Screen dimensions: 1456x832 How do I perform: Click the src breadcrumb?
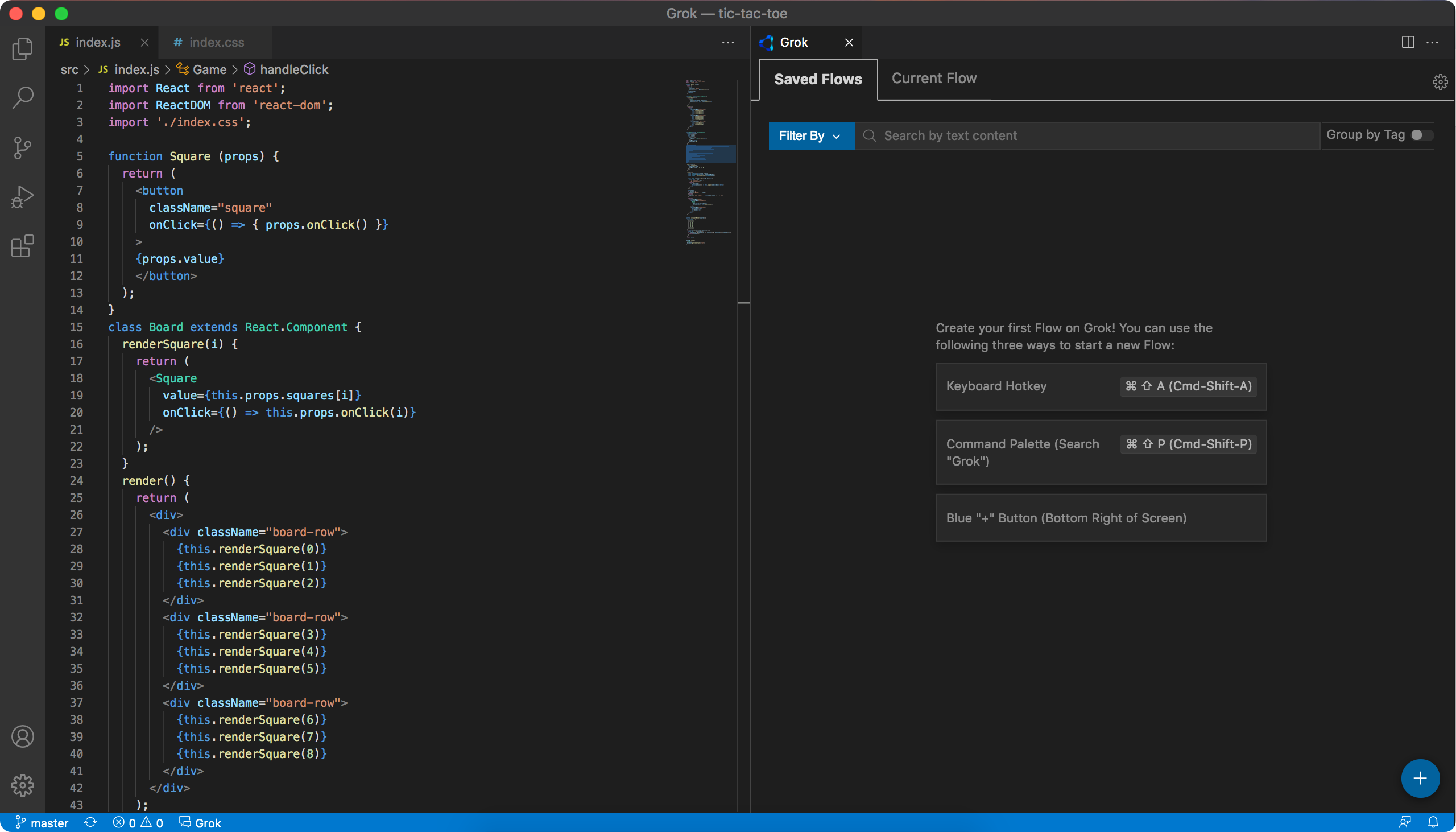click(69, 70)
